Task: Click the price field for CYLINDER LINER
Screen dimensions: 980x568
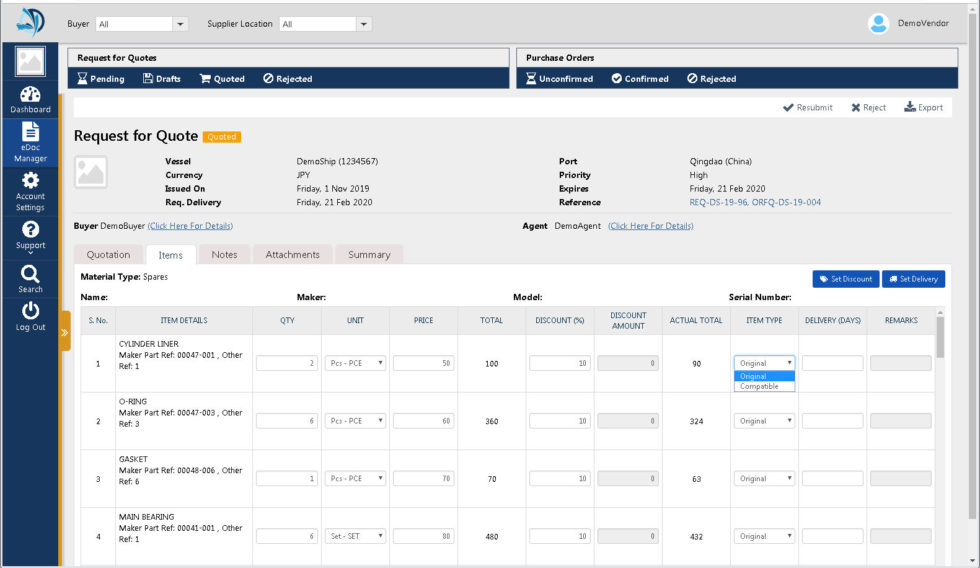Action: click(x=423, y=363)
